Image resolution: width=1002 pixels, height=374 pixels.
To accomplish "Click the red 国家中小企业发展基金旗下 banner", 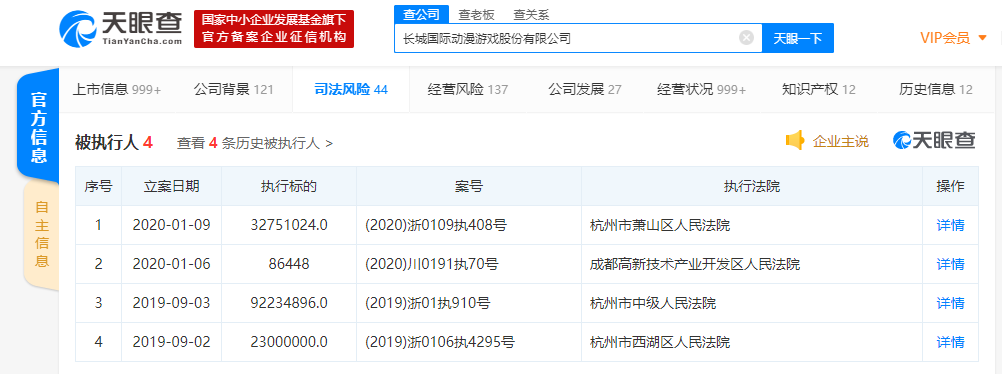I will [x=274, y=29].
